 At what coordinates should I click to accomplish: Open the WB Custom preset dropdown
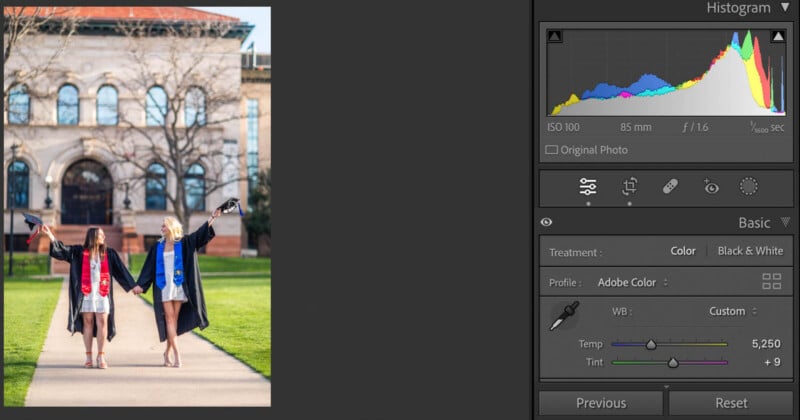tap(733, 311)
